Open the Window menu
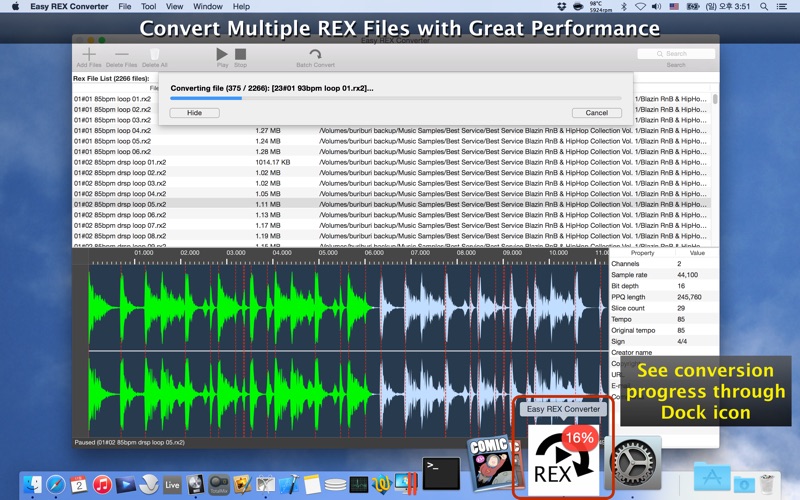Image resolution: width=800 pixels, height=500 pixels. point(207,7)
